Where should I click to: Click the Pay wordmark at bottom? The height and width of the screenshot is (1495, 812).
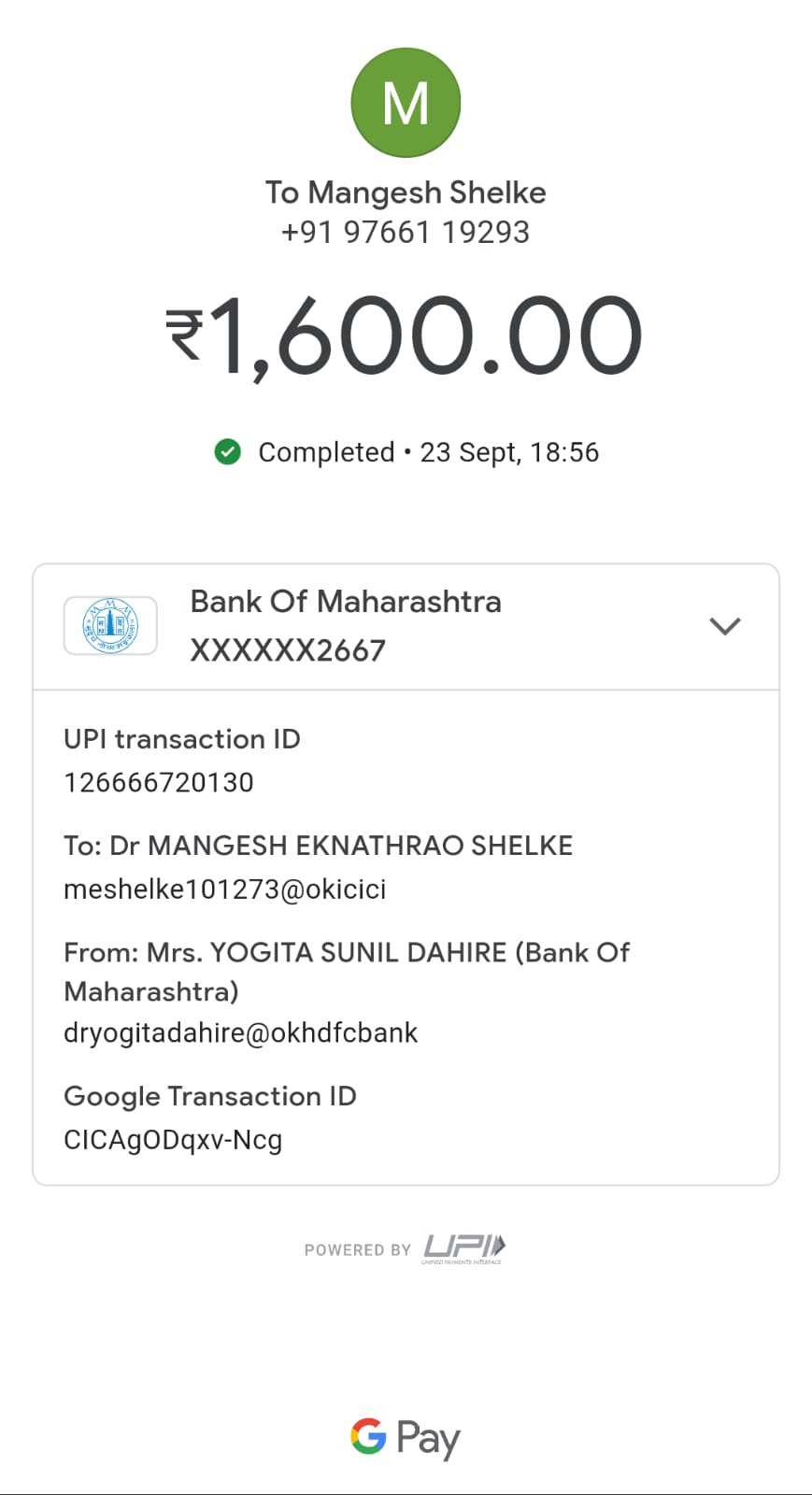click(428, 1438)
